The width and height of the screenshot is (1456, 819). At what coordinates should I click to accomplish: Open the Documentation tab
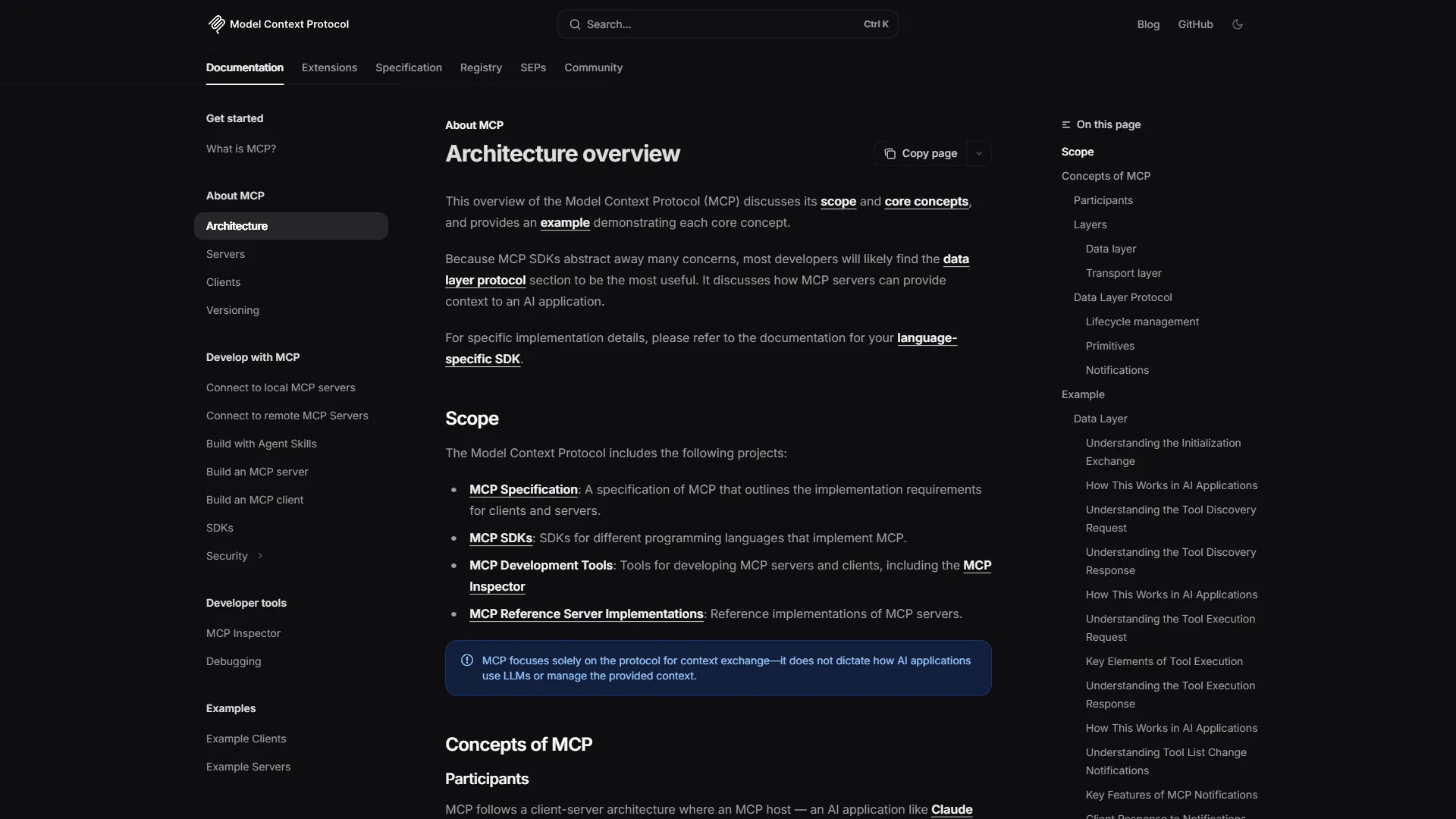[x=245, y=67]
